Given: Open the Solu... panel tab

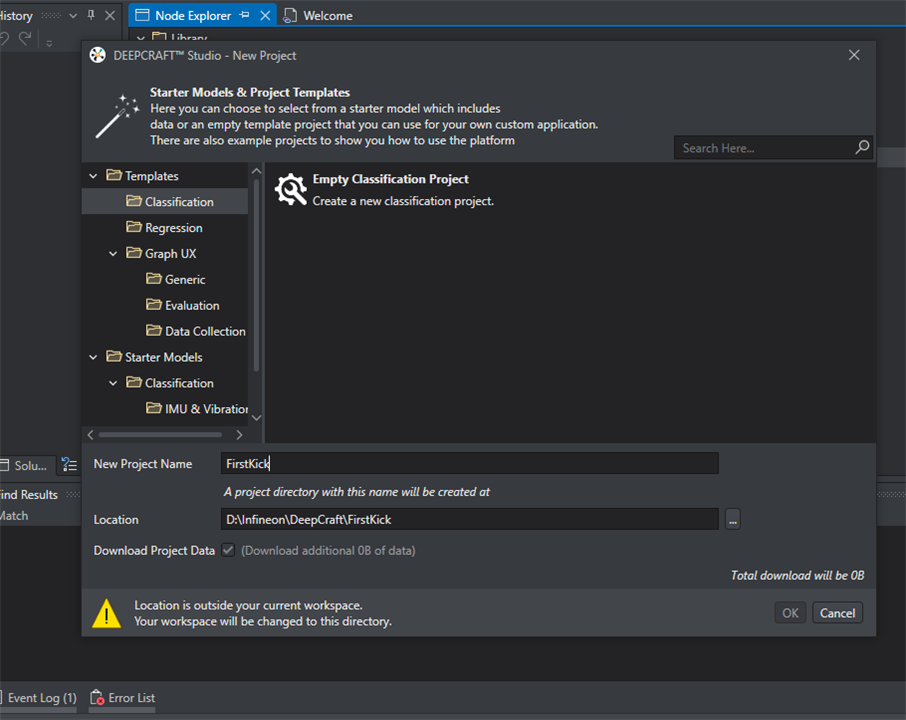Looking at the screenshot, I should [x=26, y=465].
